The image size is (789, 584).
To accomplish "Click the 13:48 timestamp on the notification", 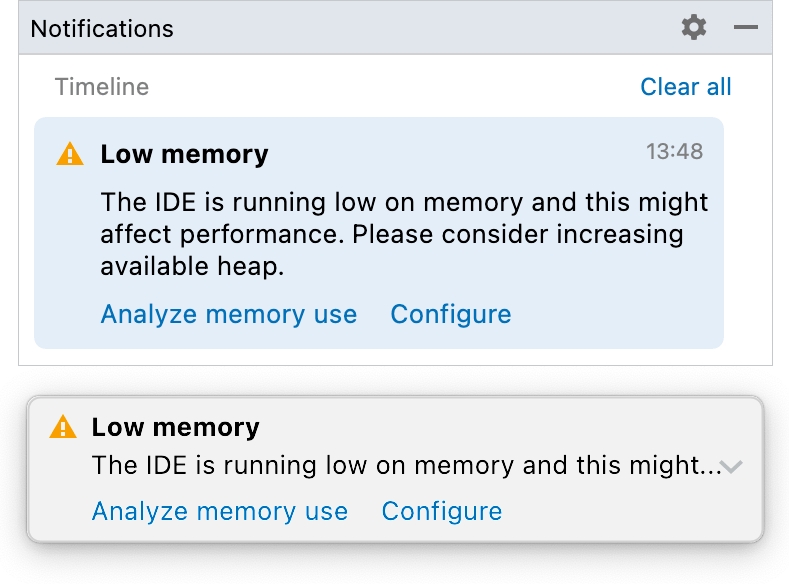I will coord(674,151).
